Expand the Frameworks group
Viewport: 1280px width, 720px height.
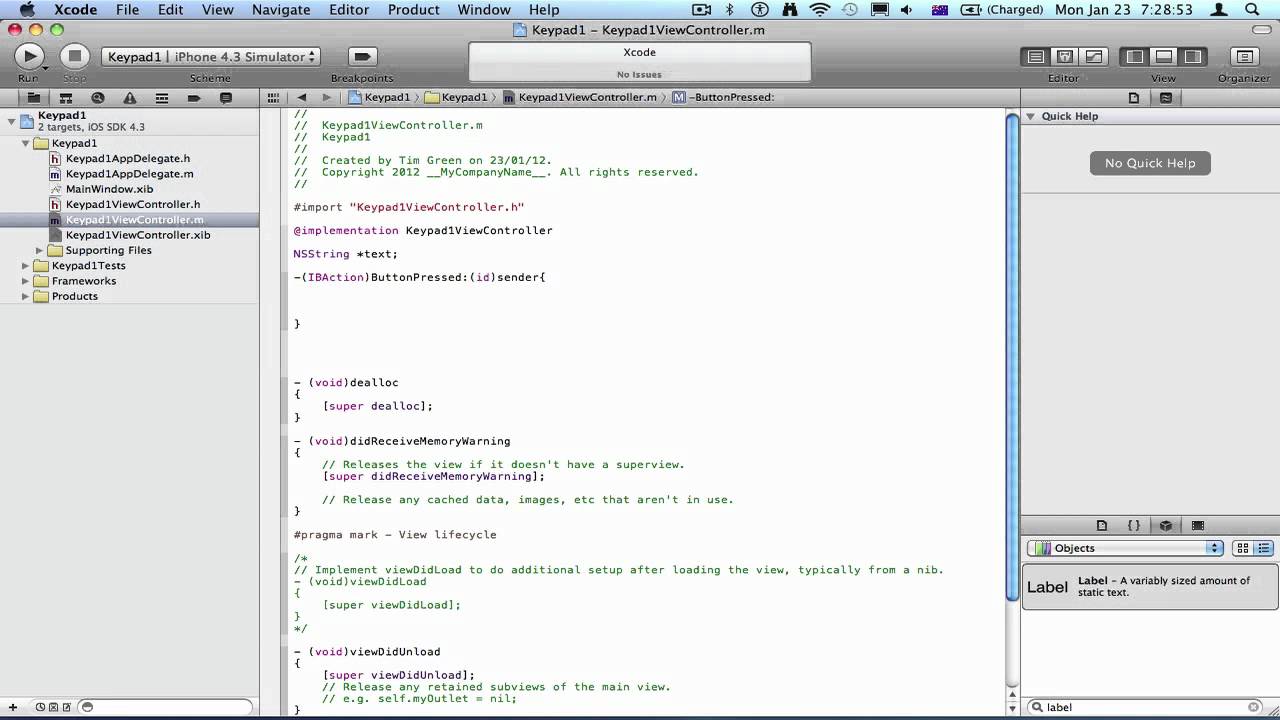pos(26,281)
